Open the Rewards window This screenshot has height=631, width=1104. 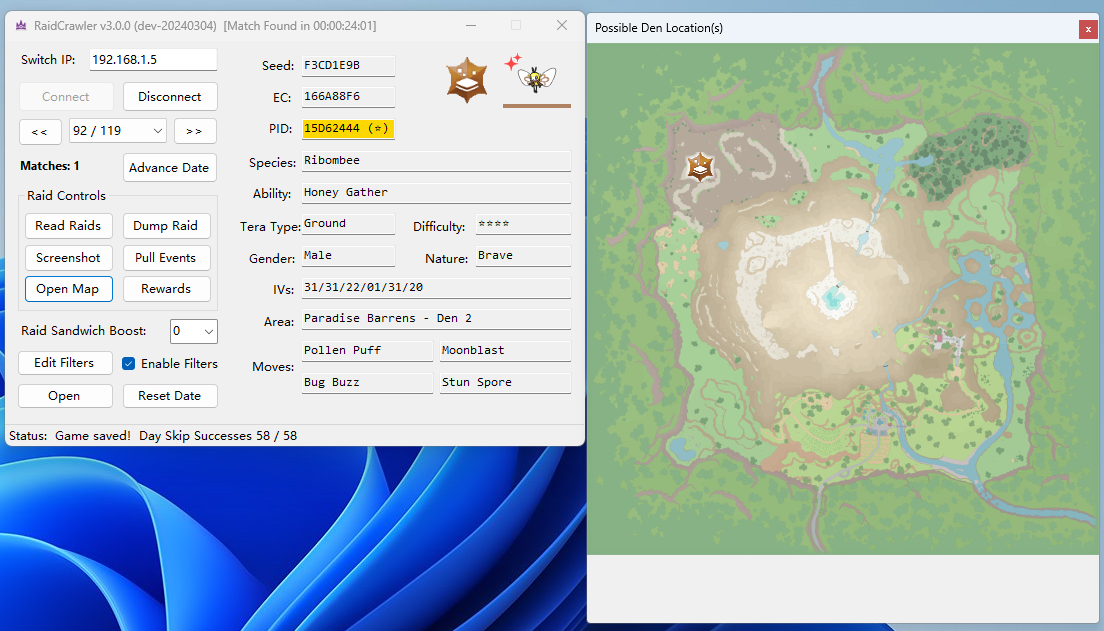pyautogui.click(x=166, y=289)
